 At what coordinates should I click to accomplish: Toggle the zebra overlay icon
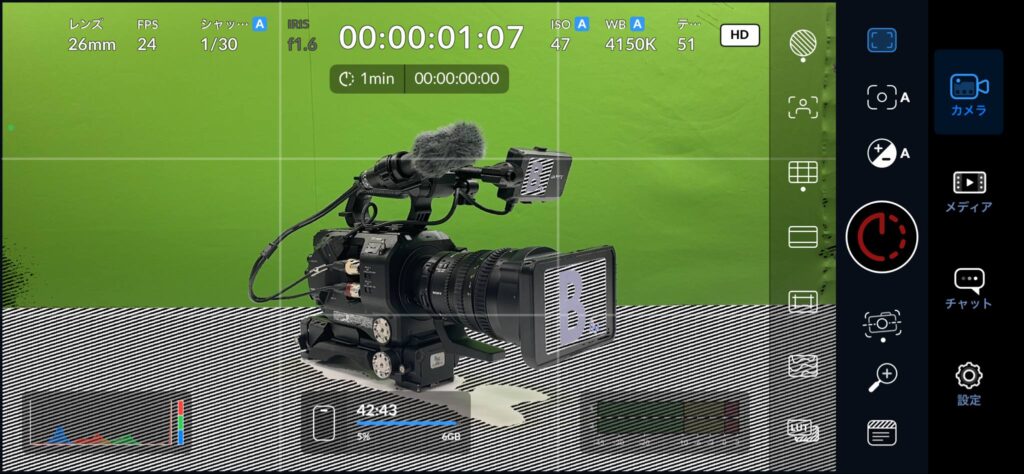[803, 43]
